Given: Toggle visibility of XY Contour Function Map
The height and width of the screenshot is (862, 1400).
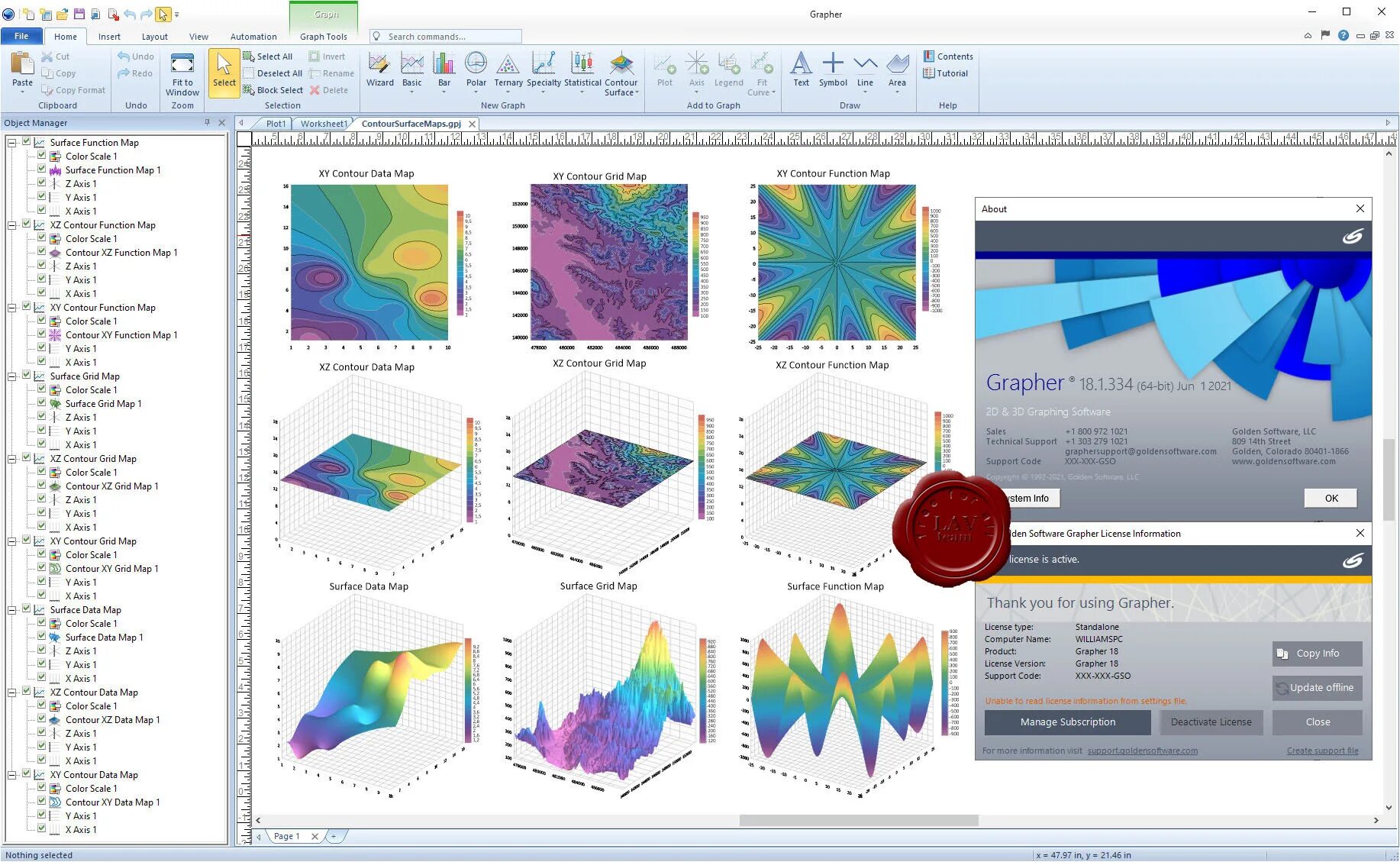Looking at the screenshot, I should point(27,307).
